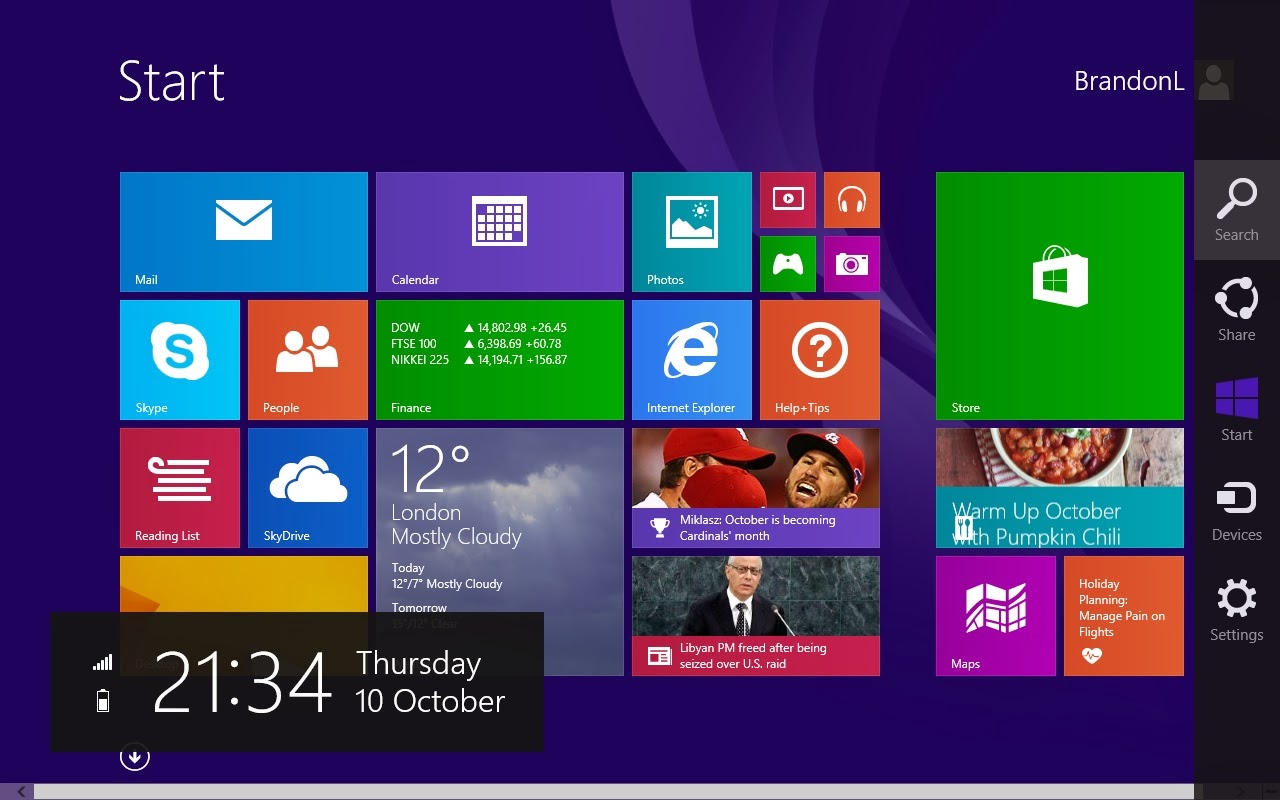
Task: Click the Start heading text
Action: [x=172, y=81]
